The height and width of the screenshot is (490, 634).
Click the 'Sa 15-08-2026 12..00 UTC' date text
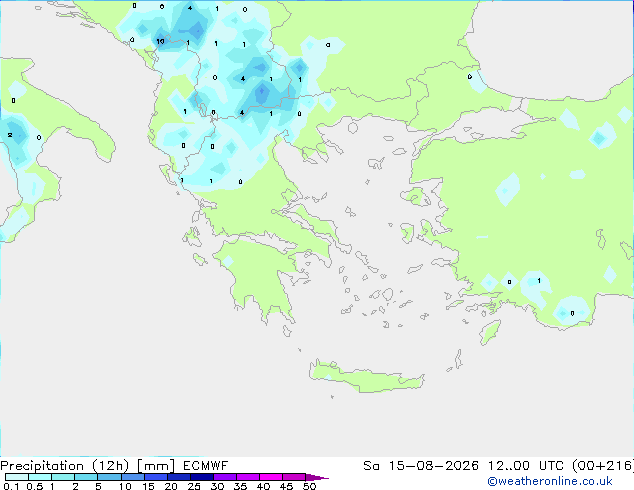[x=465, y=466]
